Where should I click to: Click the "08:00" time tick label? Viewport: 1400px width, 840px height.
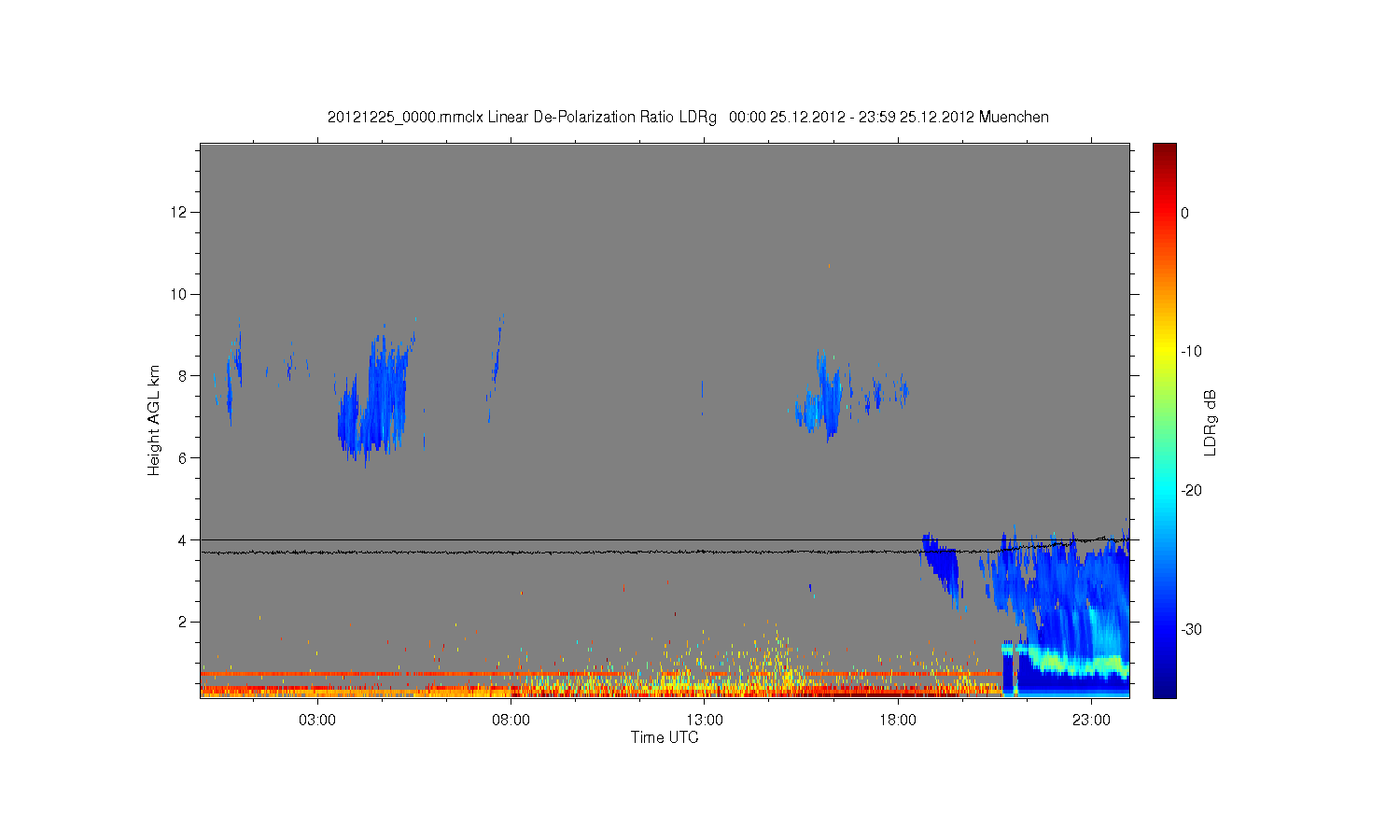[x=511, y=721]
